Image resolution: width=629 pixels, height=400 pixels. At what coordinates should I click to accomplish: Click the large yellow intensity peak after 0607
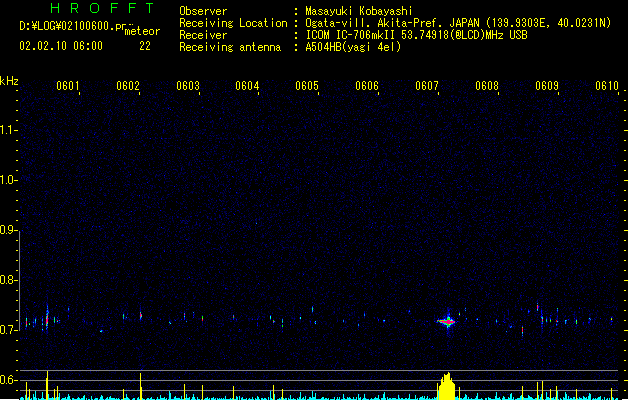446,386
